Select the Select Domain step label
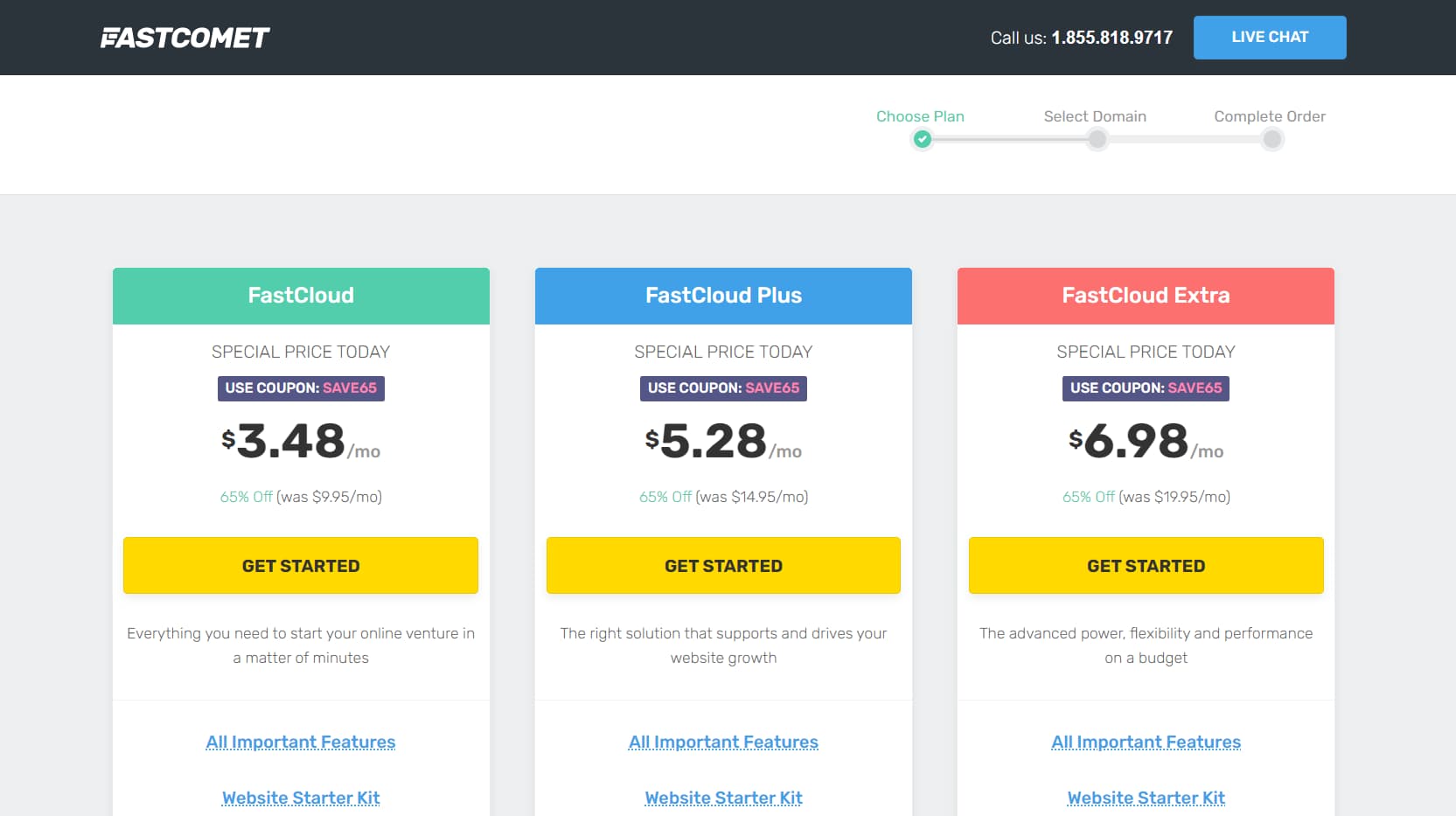Viewport: 1456px width, 816px height. click(1095, 116)
